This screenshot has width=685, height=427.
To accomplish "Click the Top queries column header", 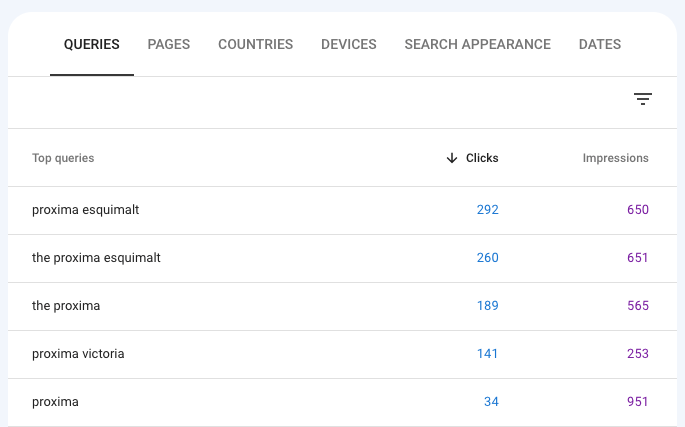I will click(63, 158).
